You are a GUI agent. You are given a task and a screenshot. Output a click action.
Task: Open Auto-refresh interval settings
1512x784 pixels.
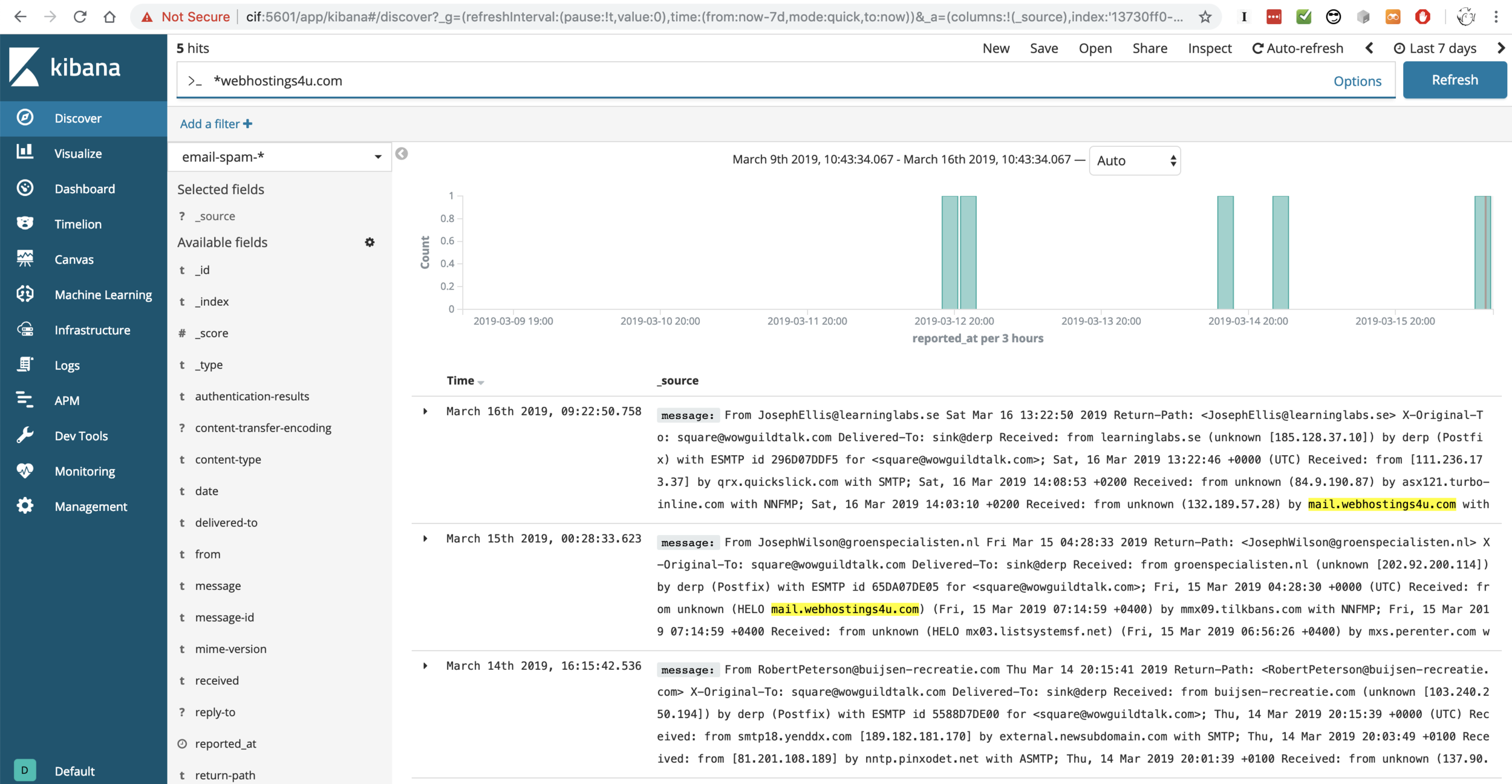(x=1297, y=48)
